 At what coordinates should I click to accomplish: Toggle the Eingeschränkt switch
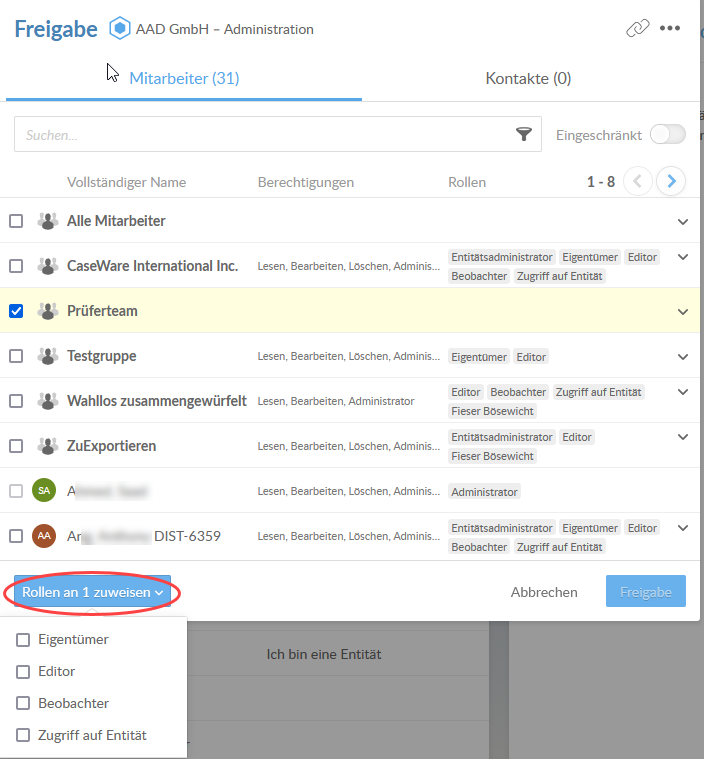click(668, 134)
